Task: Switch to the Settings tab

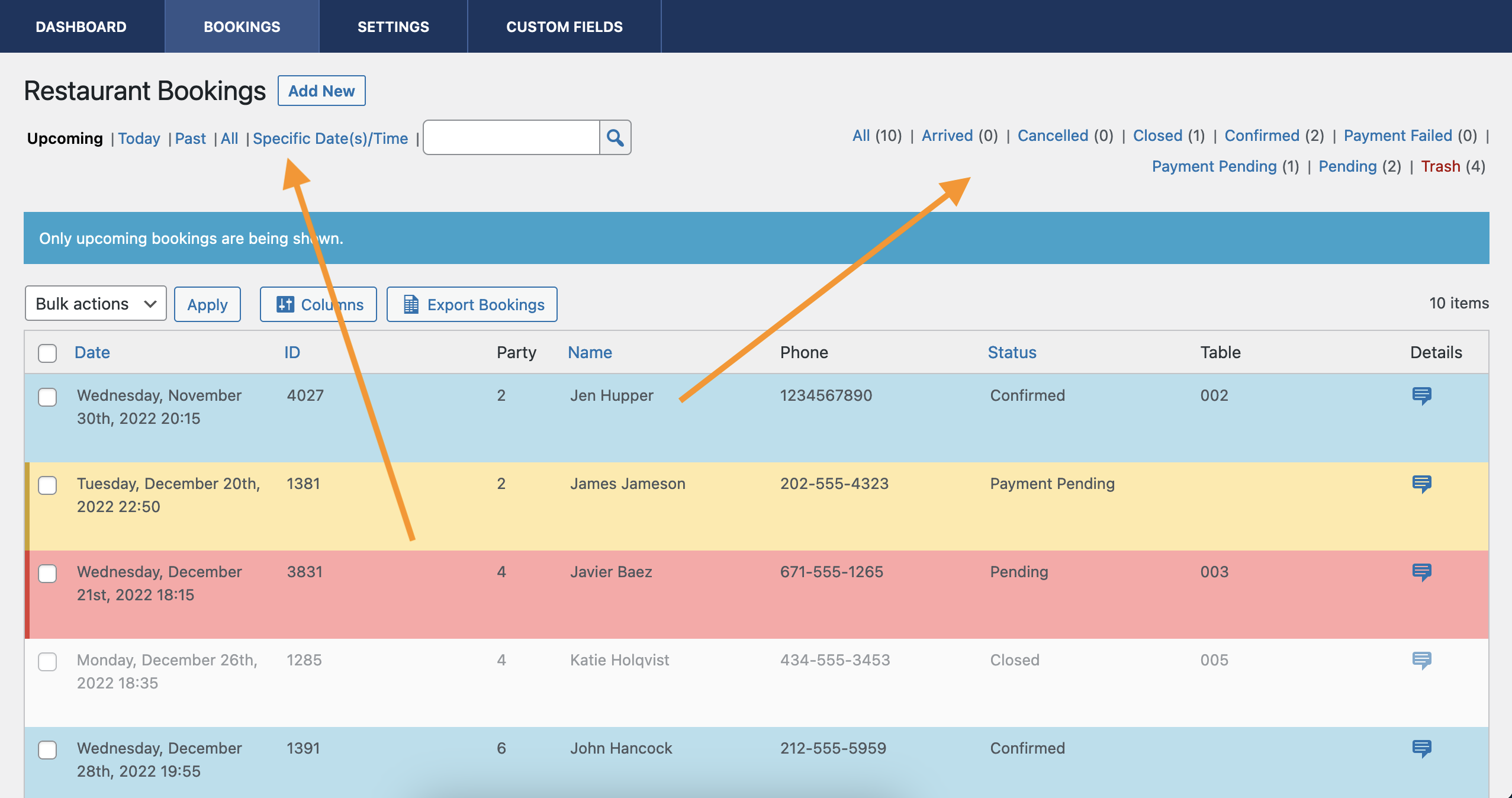Action: [x=393, y=26]
